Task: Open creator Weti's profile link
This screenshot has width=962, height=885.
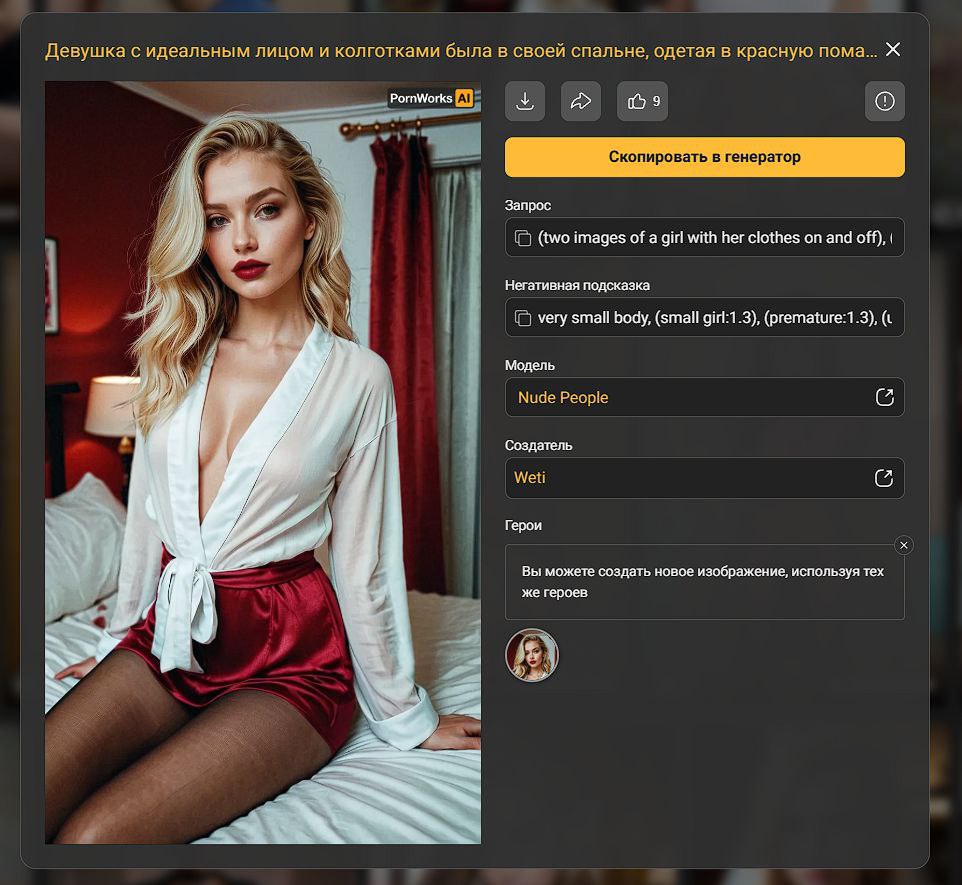Action: pyautogui.click(x=530, y=478)
